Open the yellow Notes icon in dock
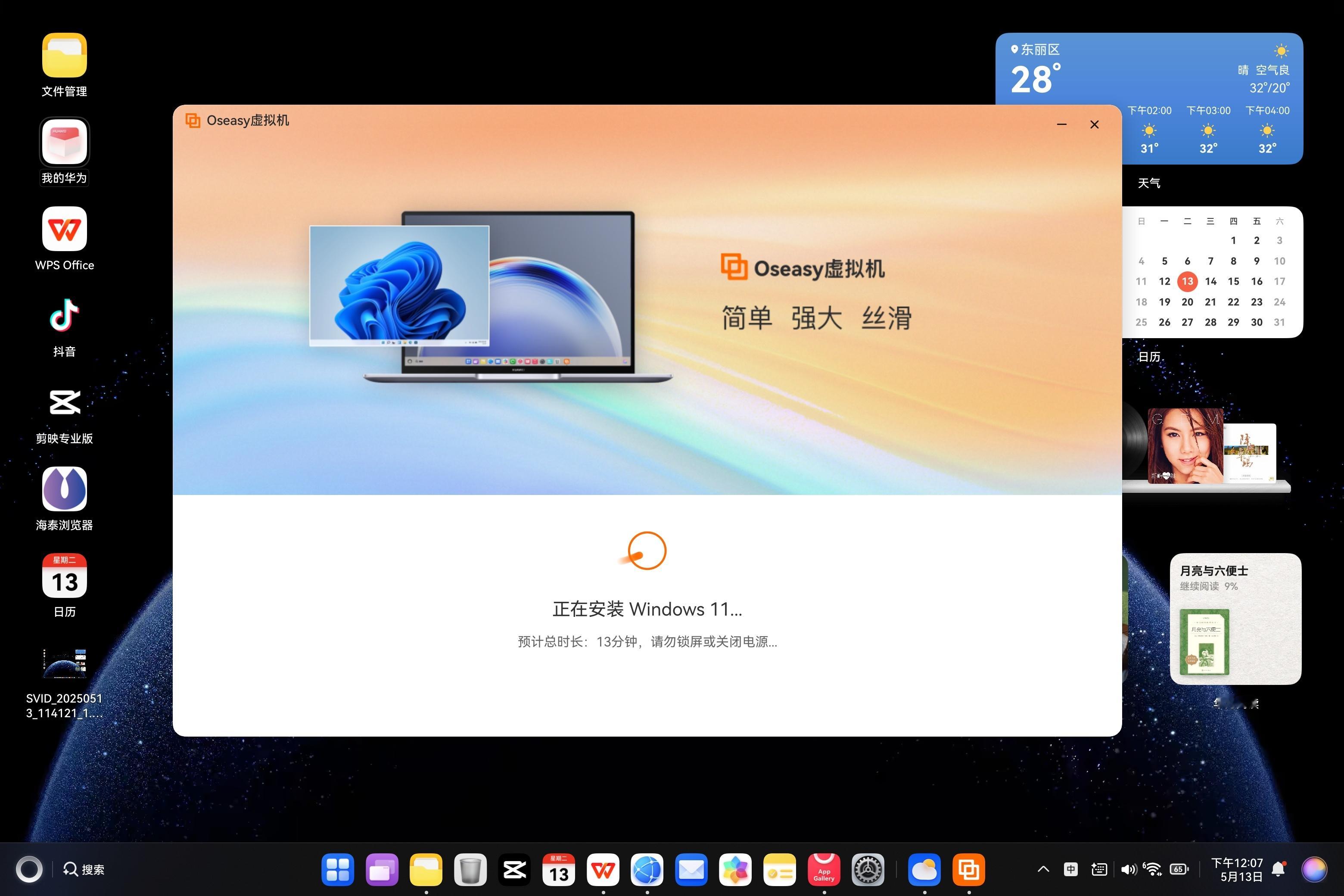This screenshot has height=896, width=1344. [779, 870]
